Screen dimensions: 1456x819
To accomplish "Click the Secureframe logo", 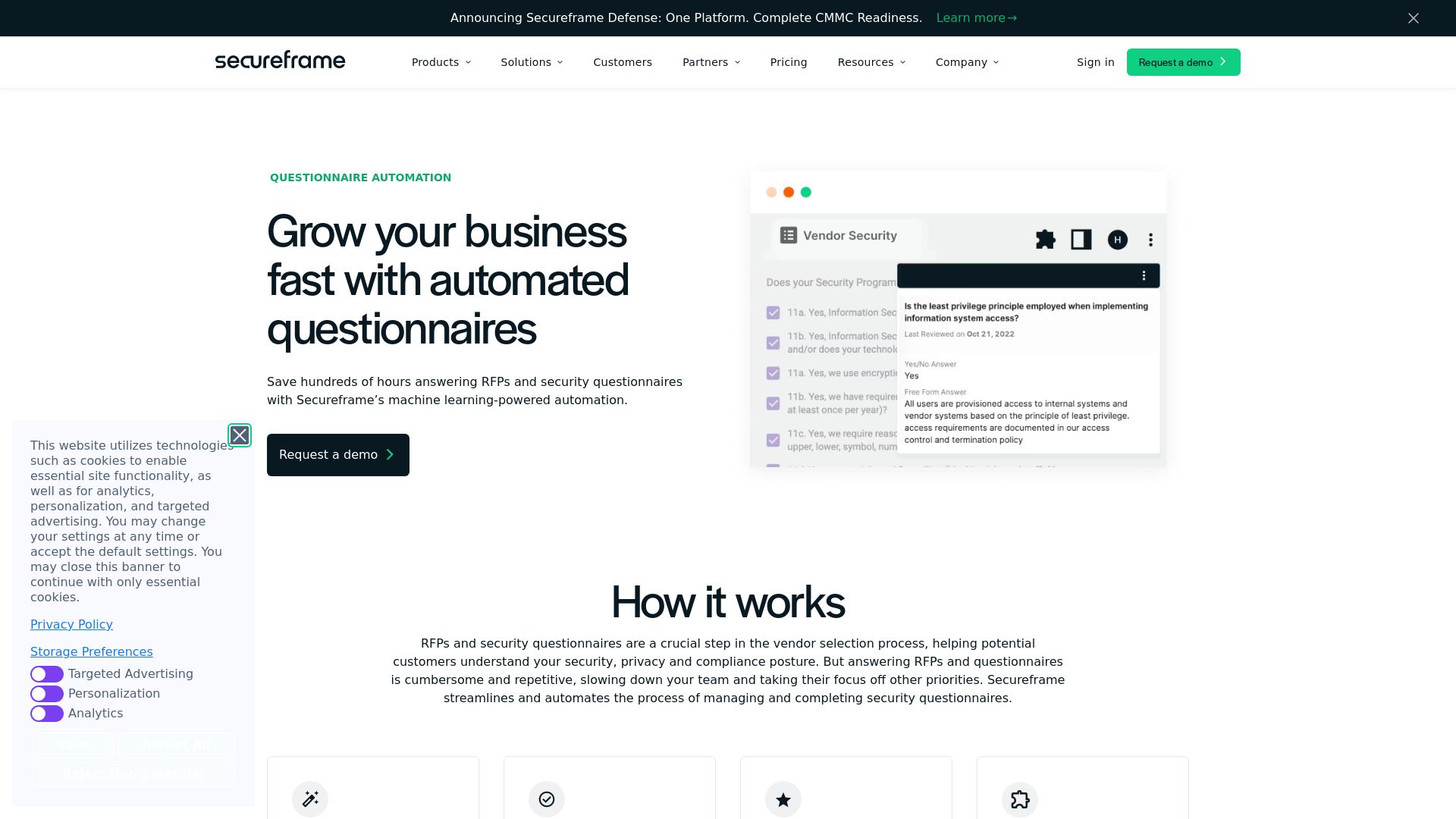I will point(280,61).
